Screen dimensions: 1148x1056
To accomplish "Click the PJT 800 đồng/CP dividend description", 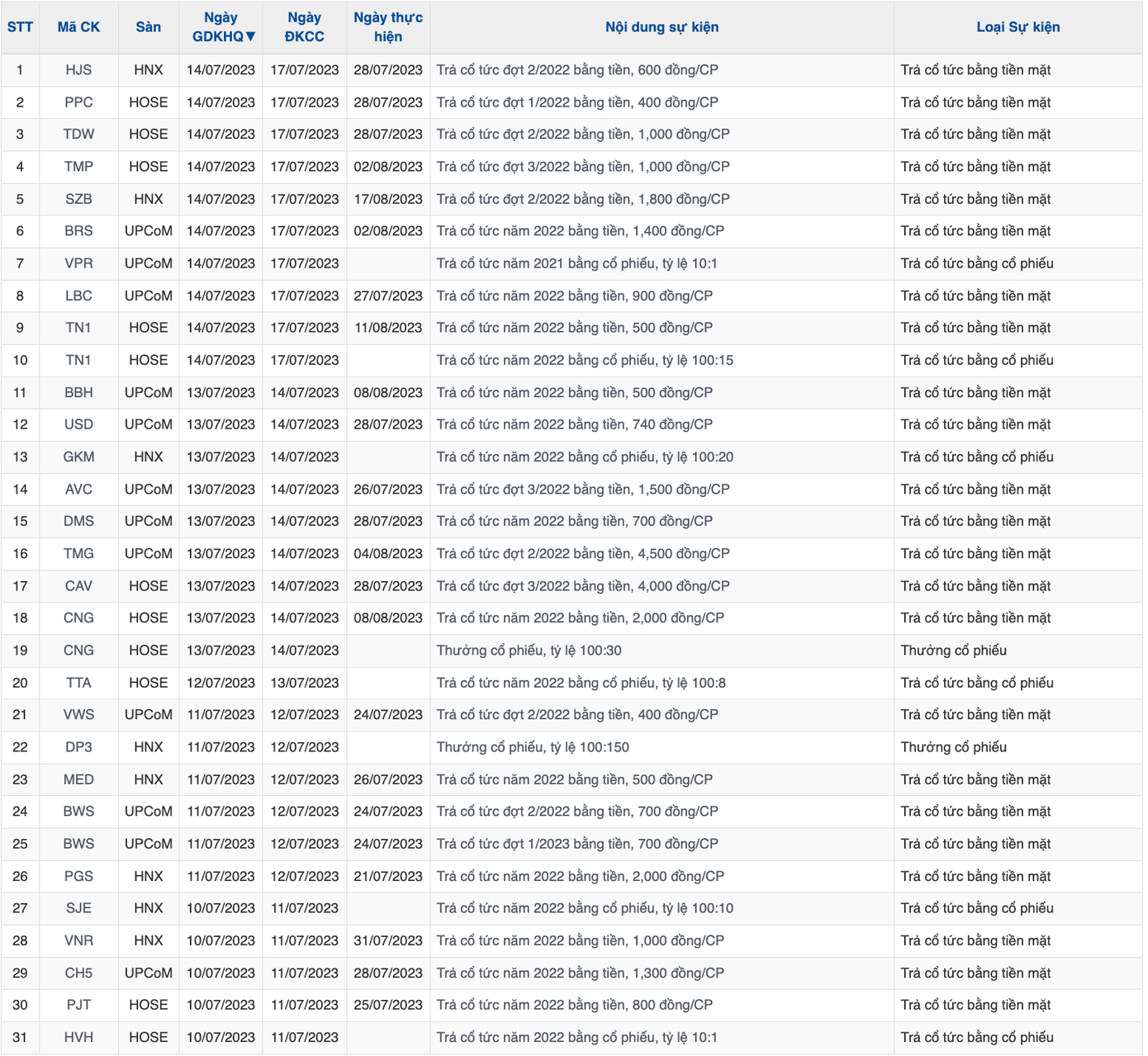I will (x=574, y=1005).
